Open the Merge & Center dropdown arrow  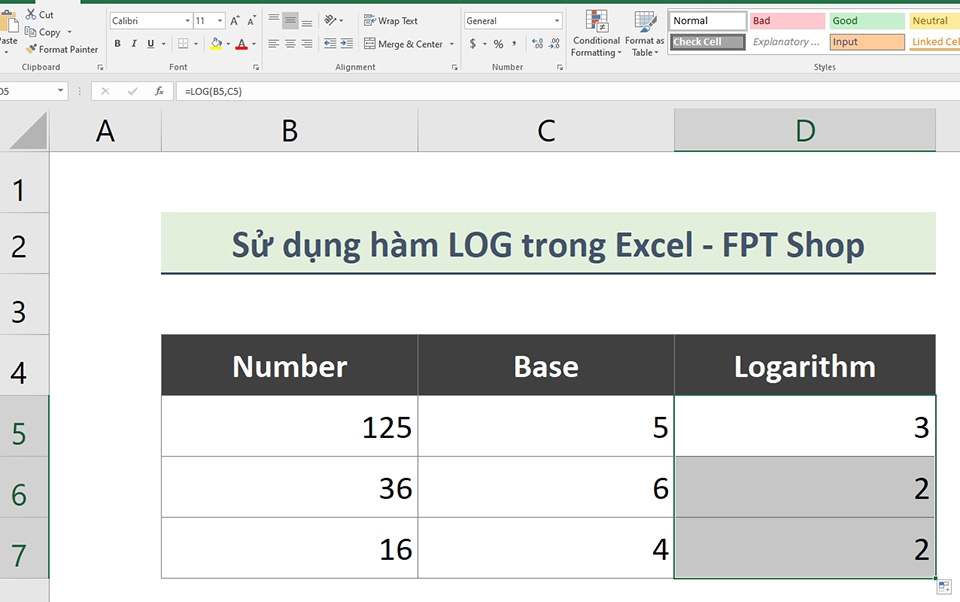click(x=452, y=43)
